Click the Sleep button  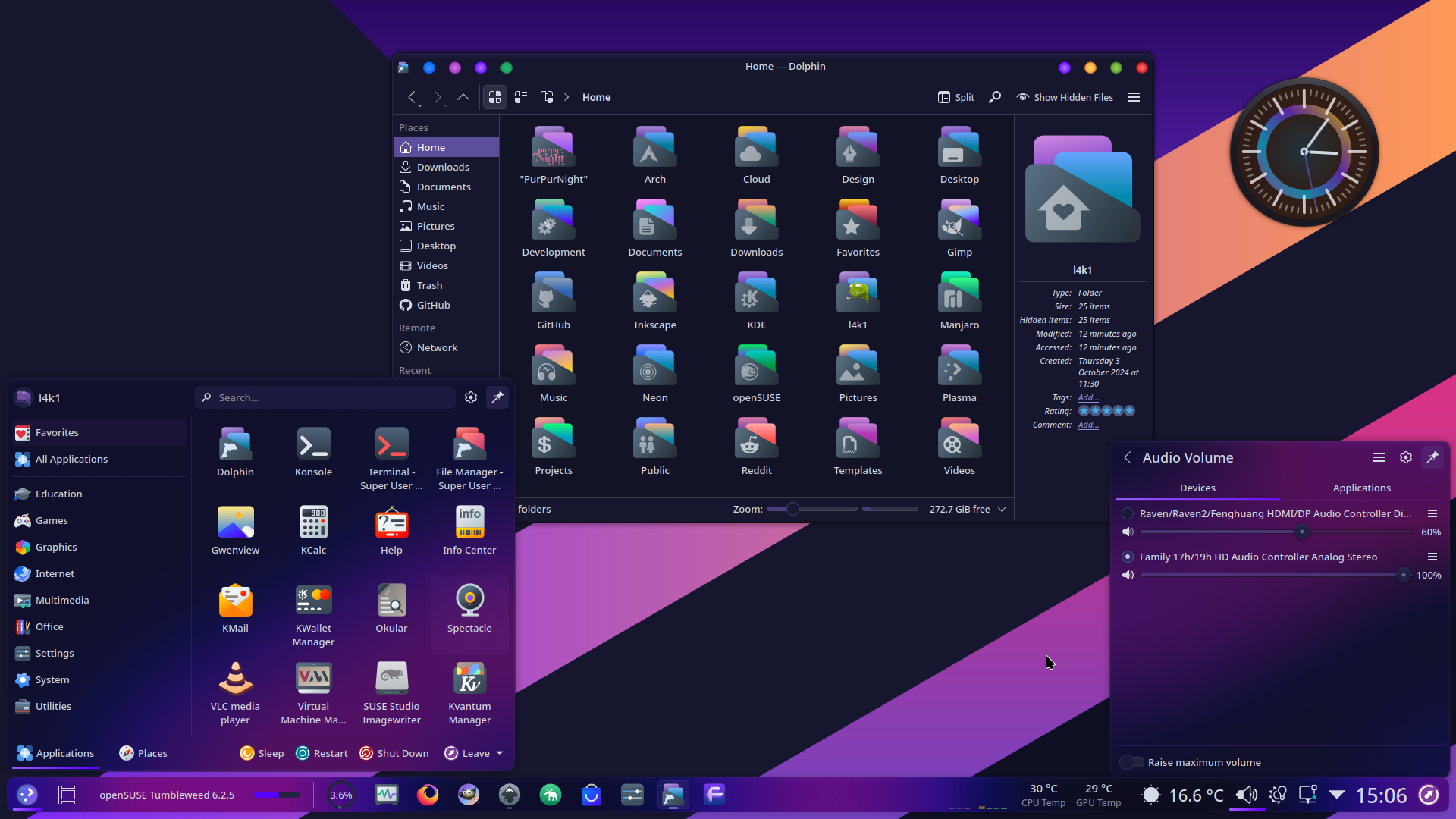pyautogui.click(x=262, y=753)
